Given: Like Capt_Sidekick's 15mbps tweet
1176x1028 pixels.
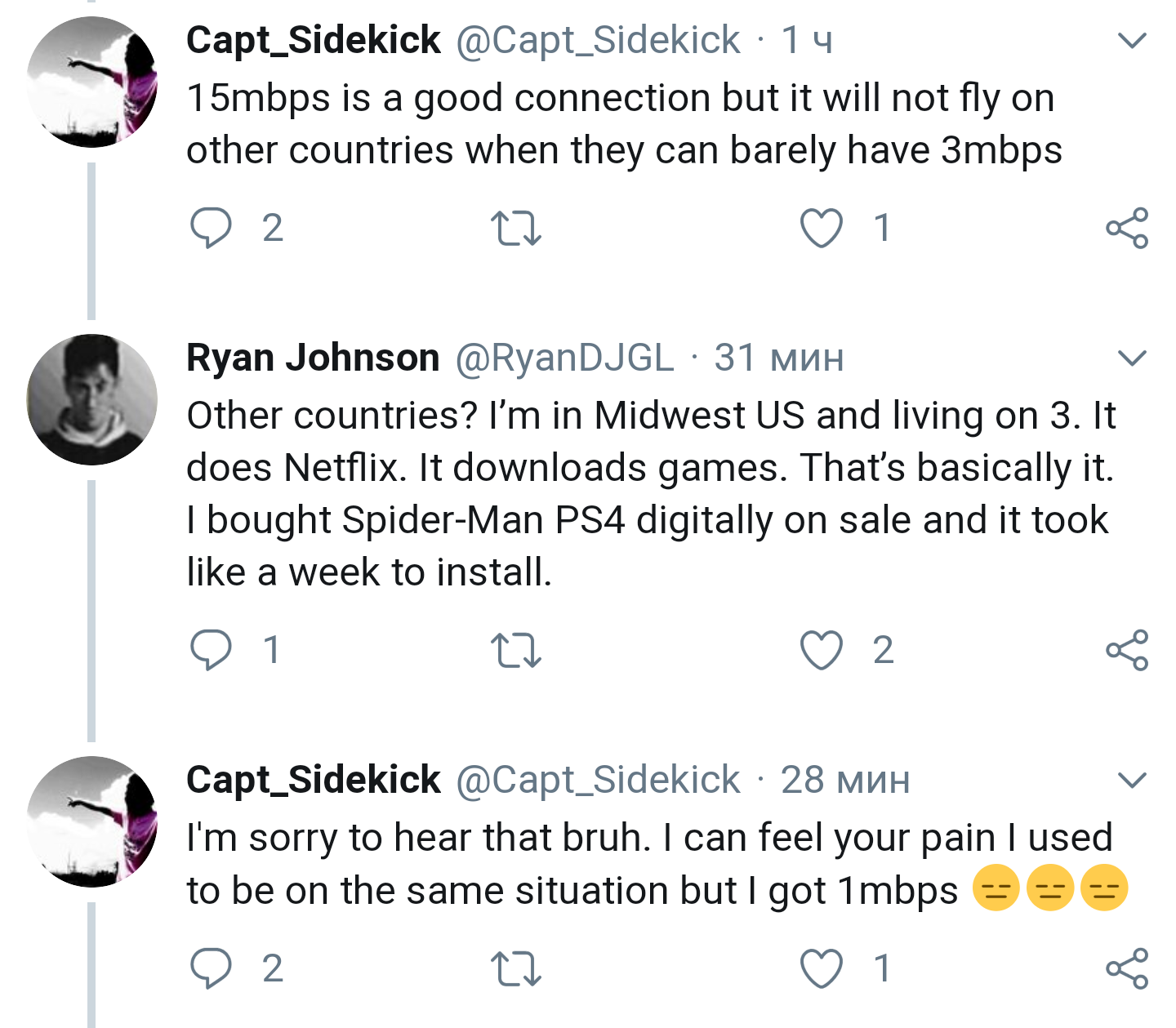Looking at the screenshot, I should click(821, 228).
